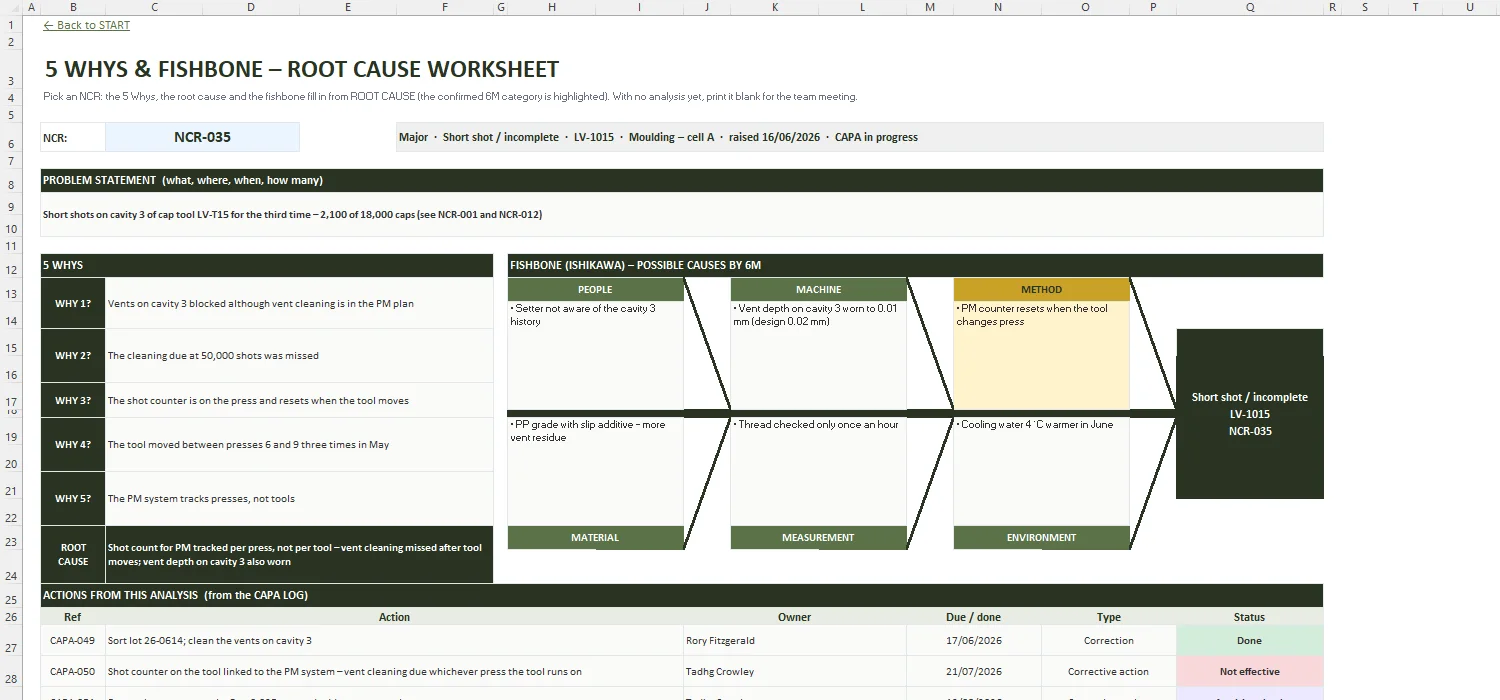
Task: Click the answer about tool moved between presses
Action: click(x=299, y=444)
